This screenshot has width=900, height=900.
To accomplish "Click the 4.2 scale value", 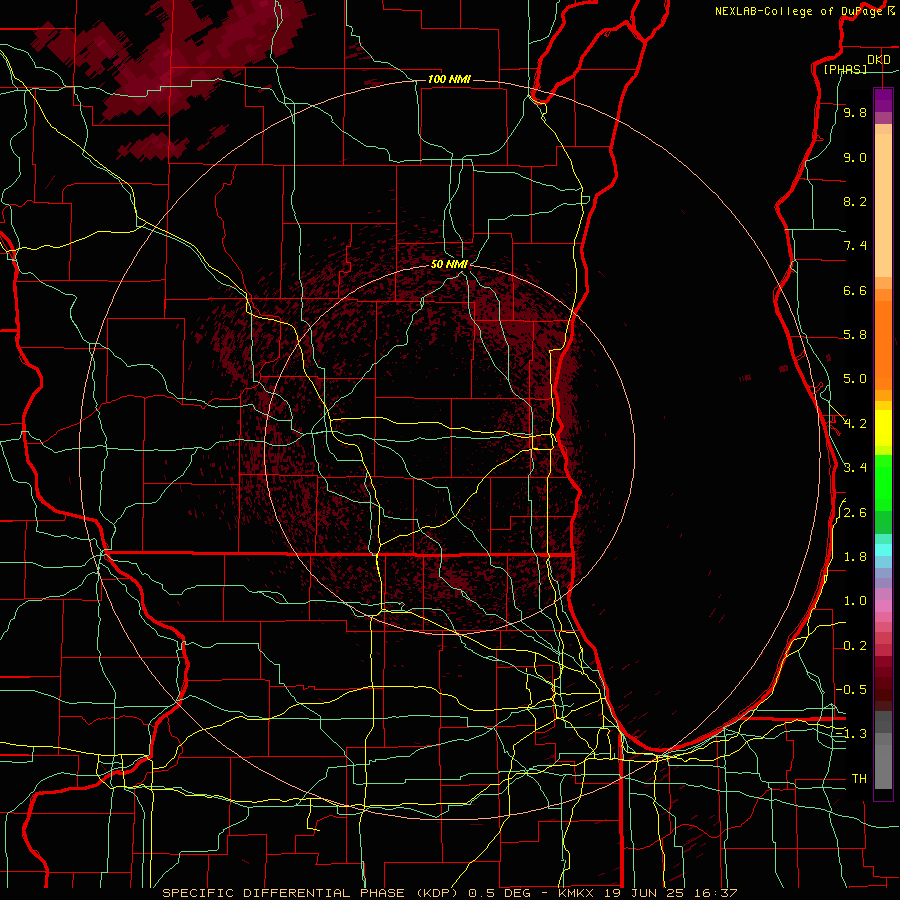I will coord(855,424).
